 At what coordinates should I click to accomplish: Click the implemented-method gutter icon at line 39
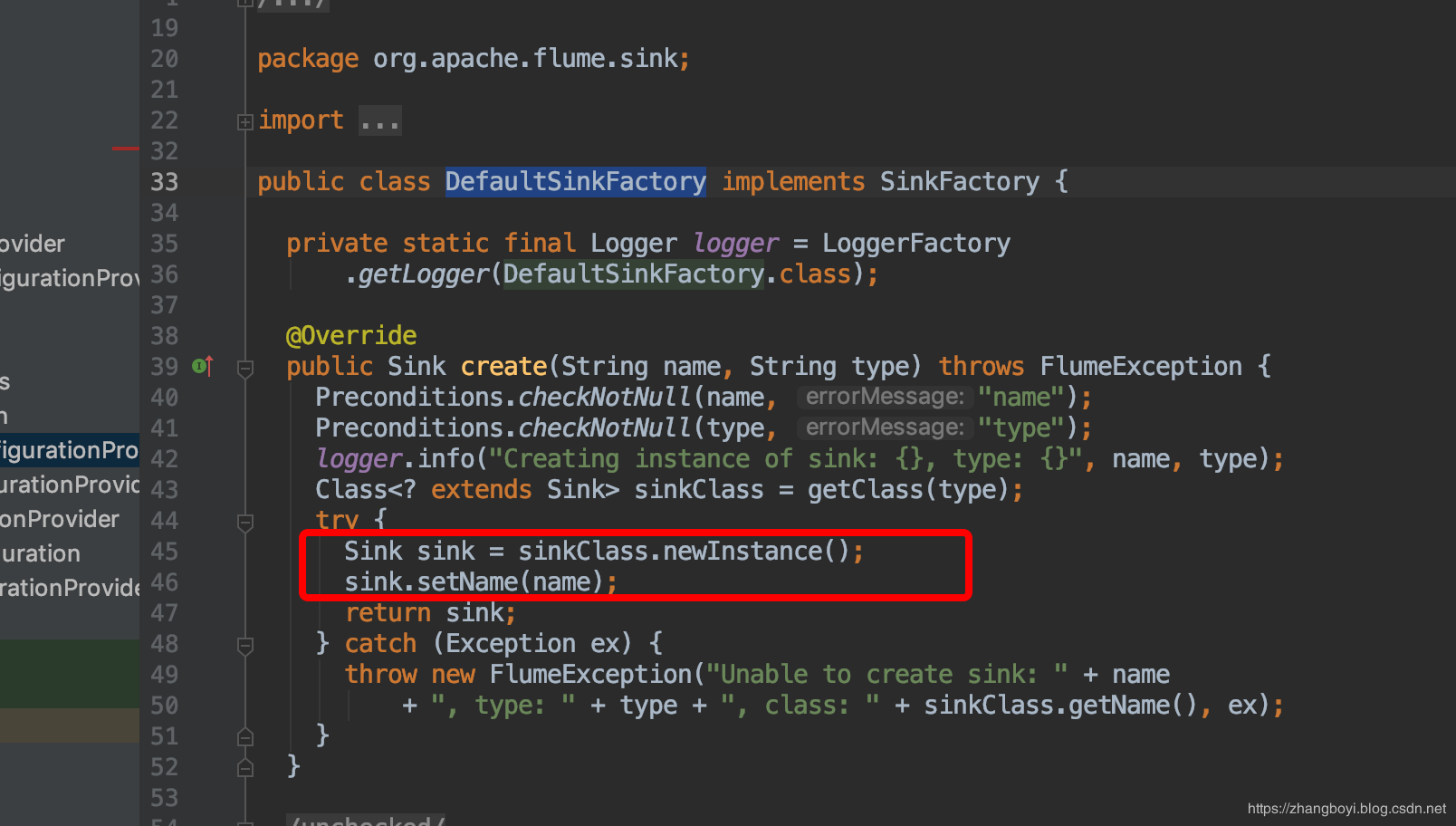(203, 366)
